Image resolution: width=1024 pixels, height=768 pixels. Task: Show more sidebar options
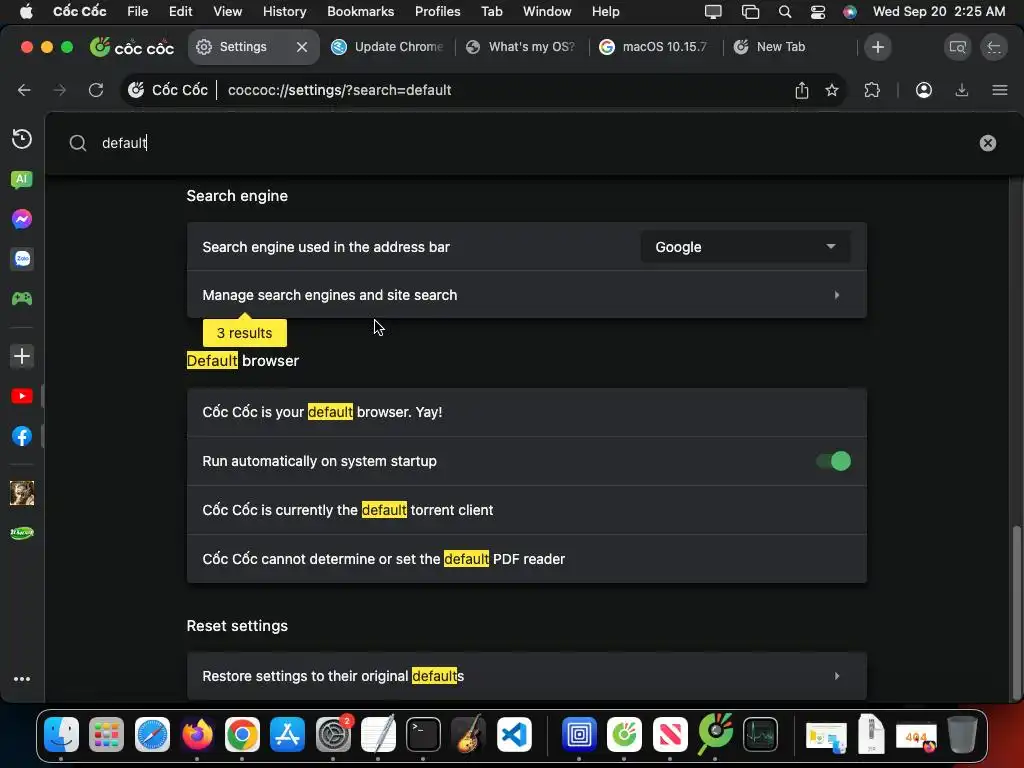tap(22, 679)
